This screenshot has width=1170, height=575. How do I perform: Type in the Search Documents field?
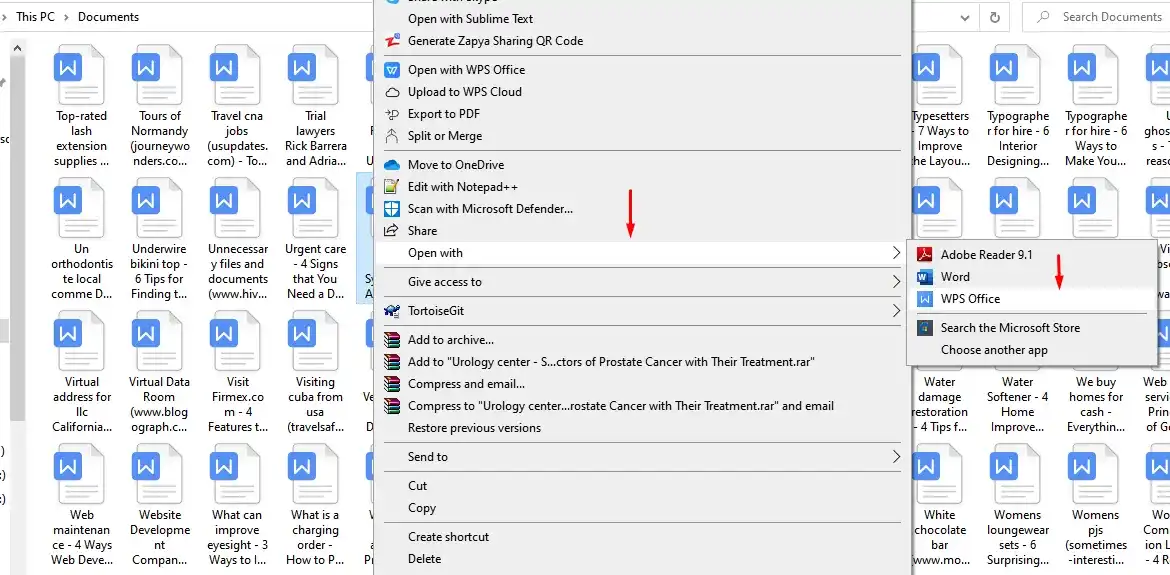1110,17
